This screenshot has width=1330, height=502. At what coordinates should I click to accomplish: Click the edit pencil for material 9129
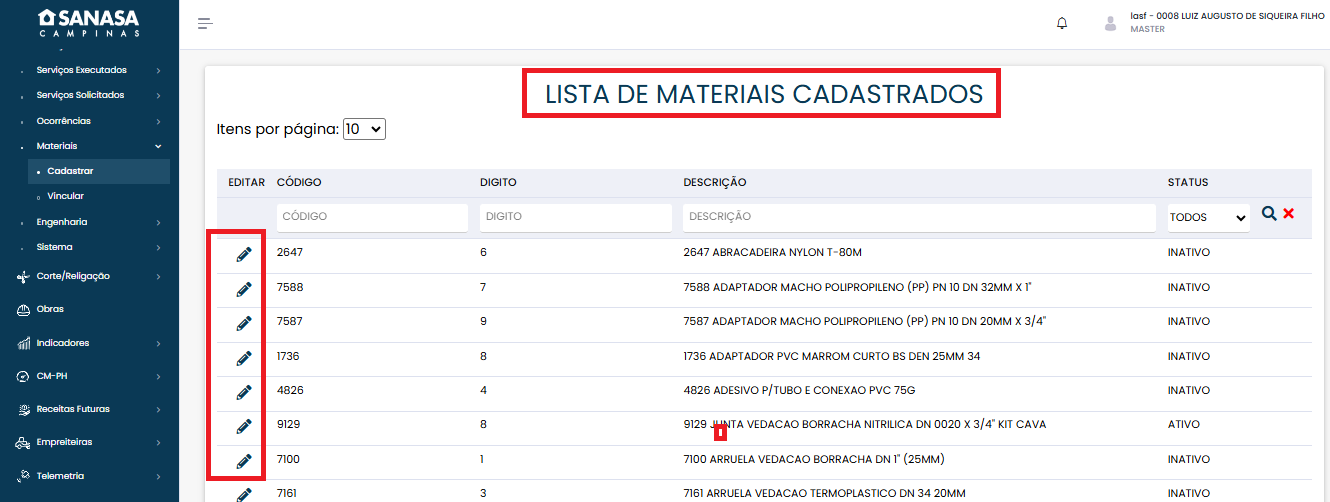(244, 426)
